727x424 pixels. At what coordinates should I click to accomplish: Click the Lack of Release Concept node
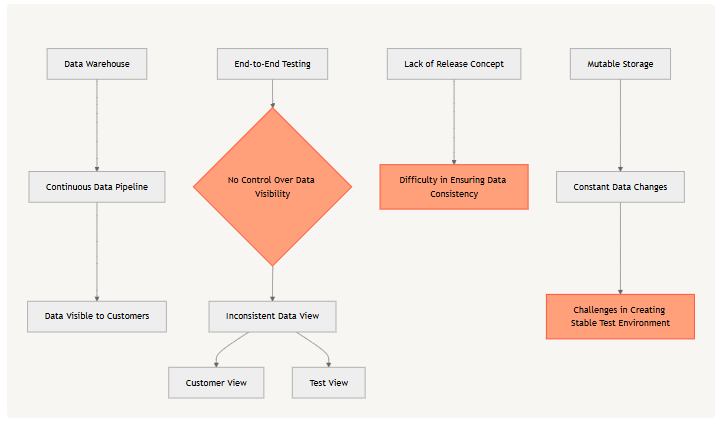point(454,64)
